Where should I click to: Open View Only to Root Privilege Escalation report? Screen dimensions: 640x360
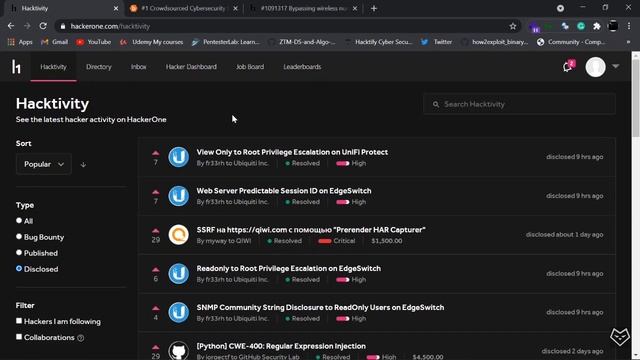coord(292,152)
